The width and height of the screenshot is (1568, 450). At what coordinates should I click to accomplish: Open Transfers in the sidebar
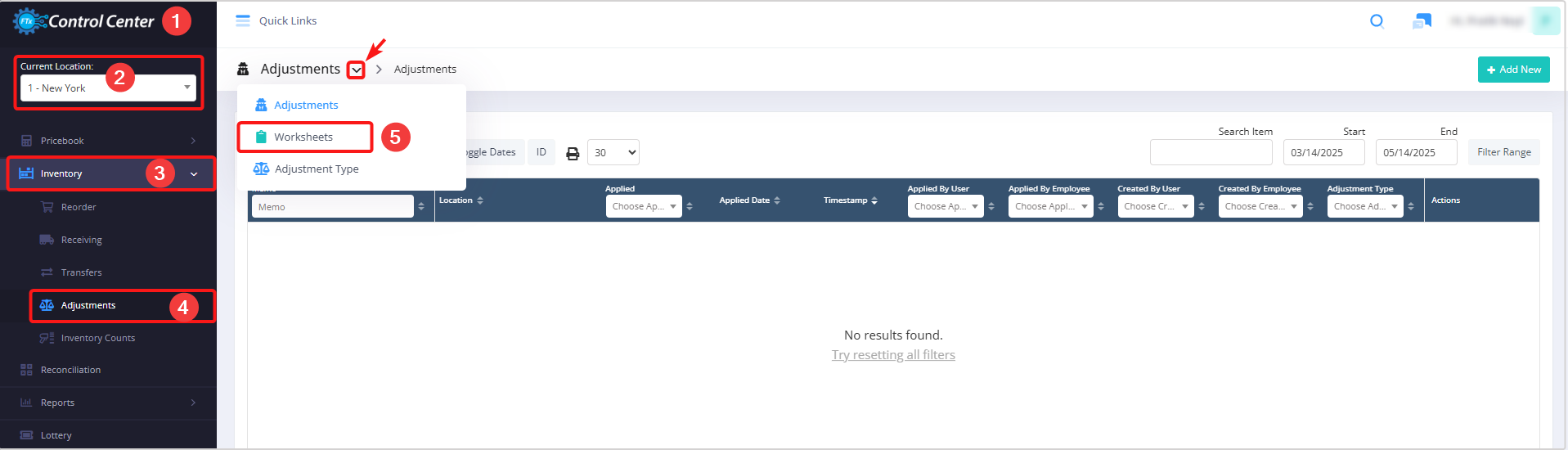click(x=82, y=272)
